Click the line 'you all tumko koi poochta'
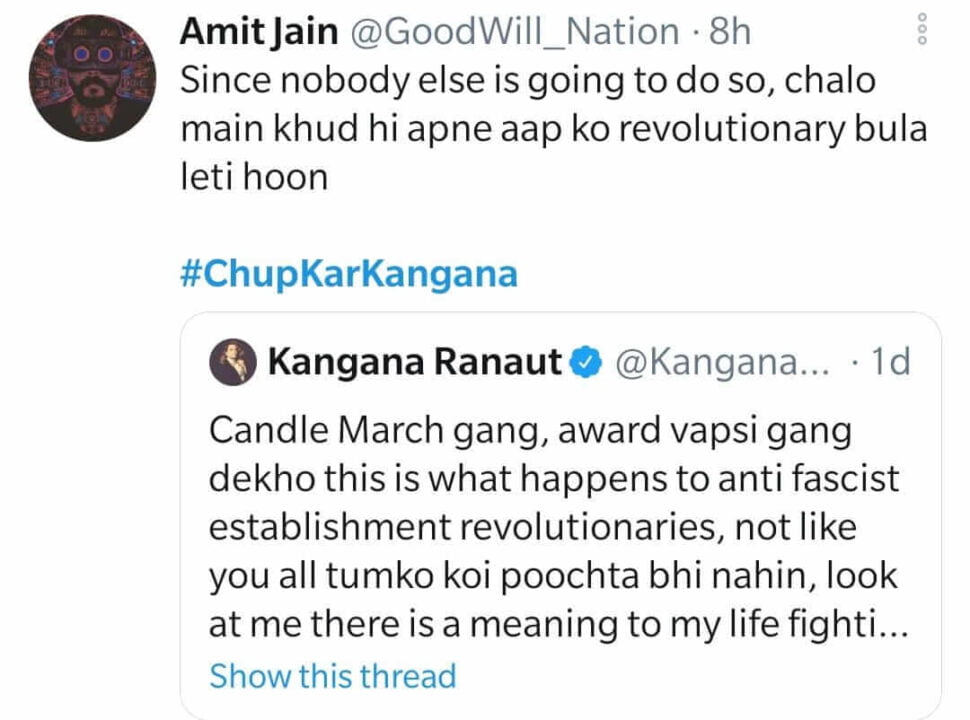970x720 pixels. click(553, 576)
